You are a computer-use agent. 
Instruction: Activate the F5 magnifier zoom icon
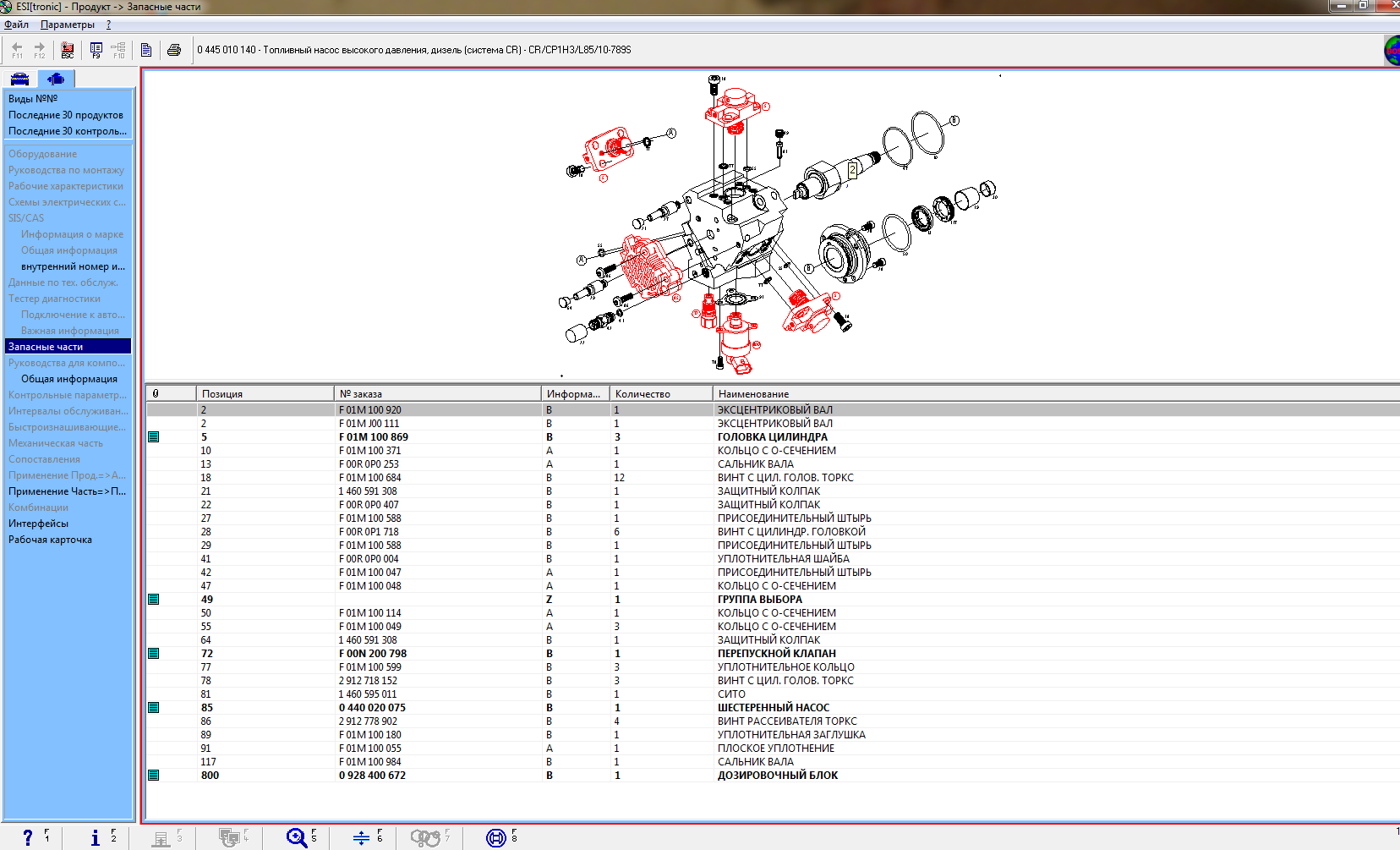tap(297, 837)
